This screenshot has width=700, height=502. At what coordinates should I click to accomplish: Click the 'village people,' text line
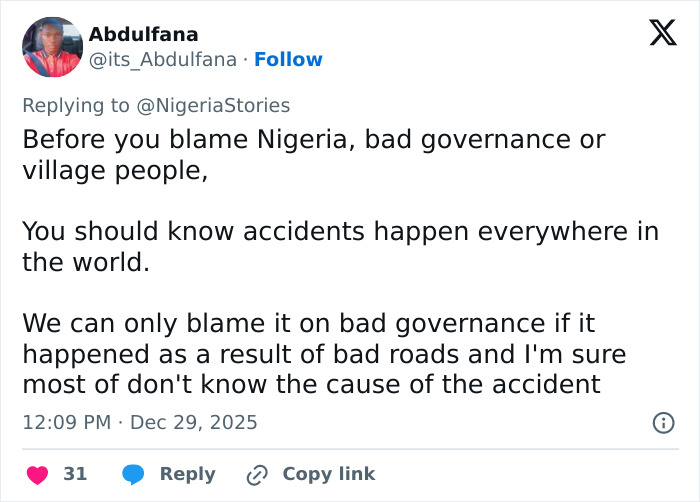115,170
